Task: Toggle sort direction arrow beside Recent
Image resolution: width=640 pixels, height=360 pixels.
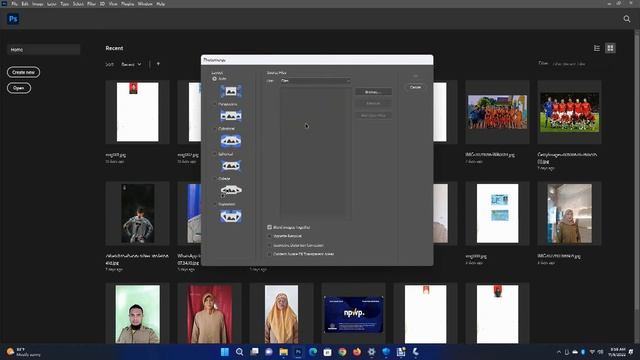Action: (x=158, y=64)
